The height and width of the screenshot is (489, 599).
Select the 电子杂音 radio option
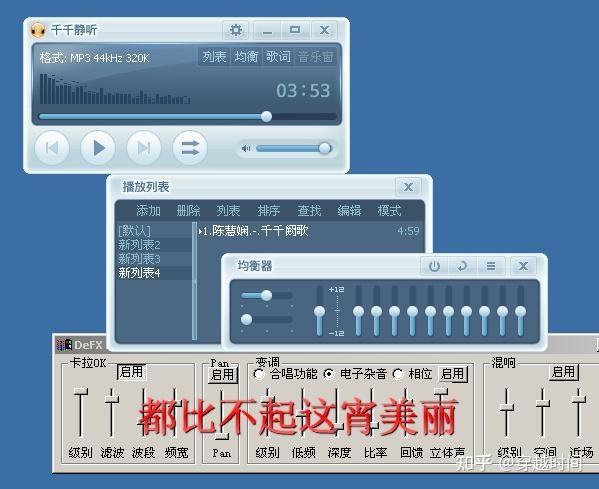355,374
